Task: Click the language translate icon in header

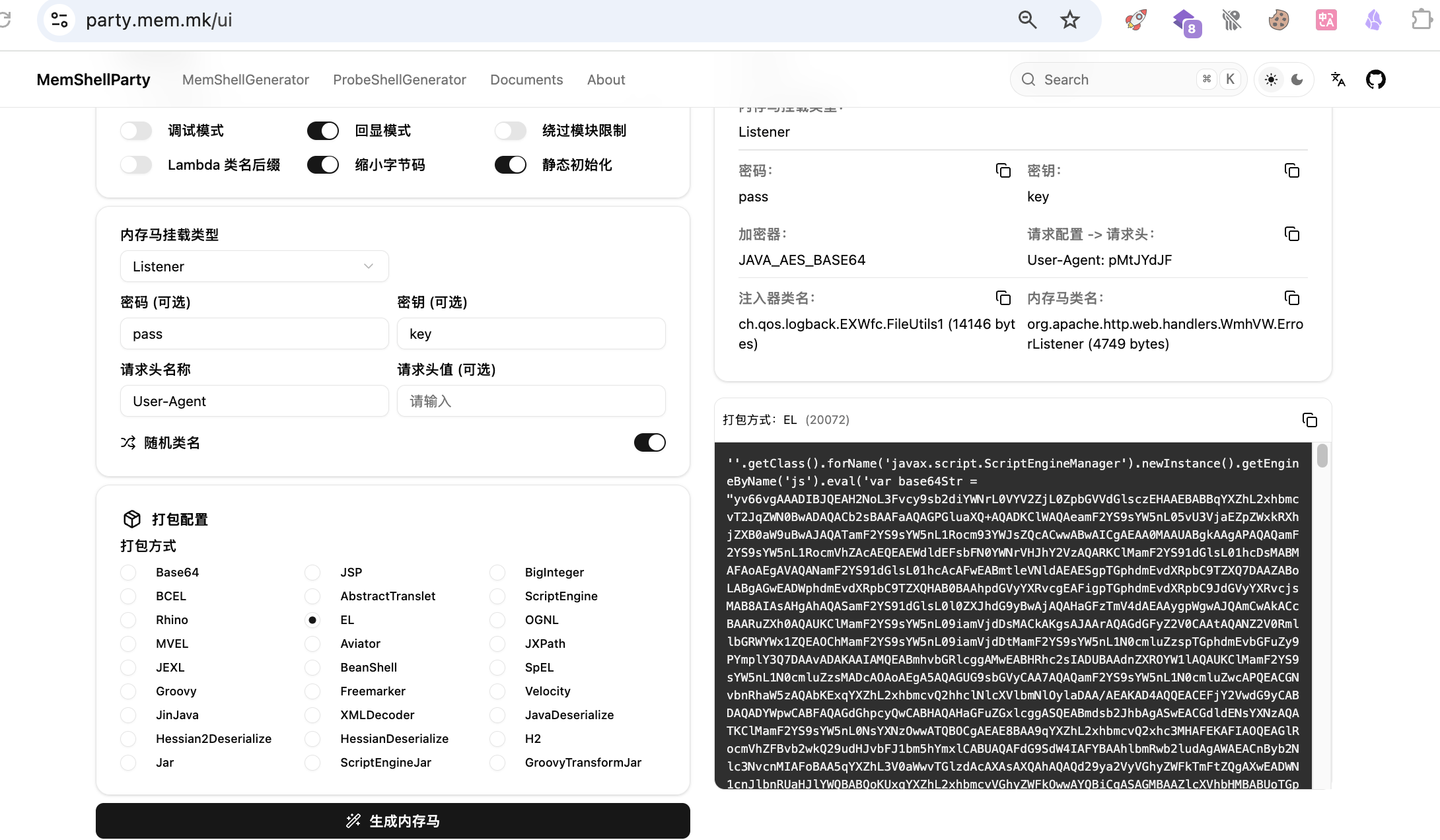Action: (1338, 80)
